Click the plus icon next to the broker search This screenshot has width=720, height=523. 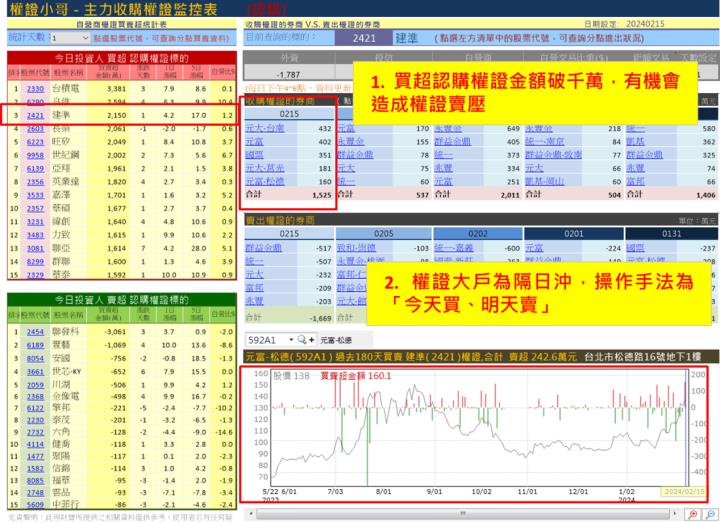312,340
